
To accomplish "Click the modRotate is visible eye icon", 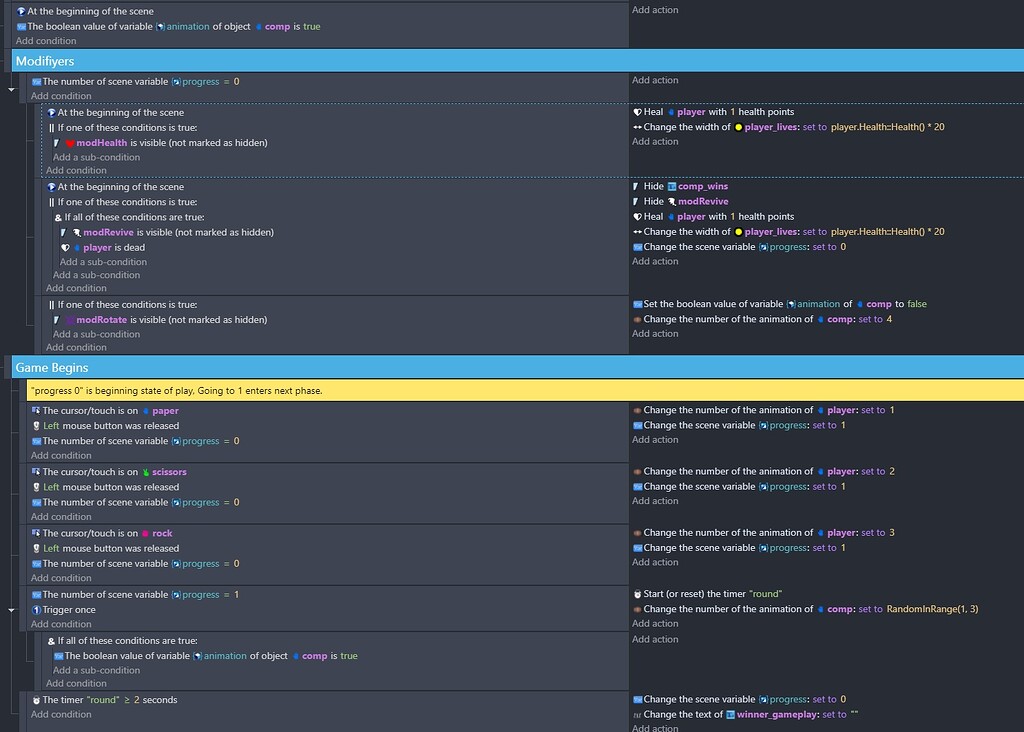I will point(56,318).
